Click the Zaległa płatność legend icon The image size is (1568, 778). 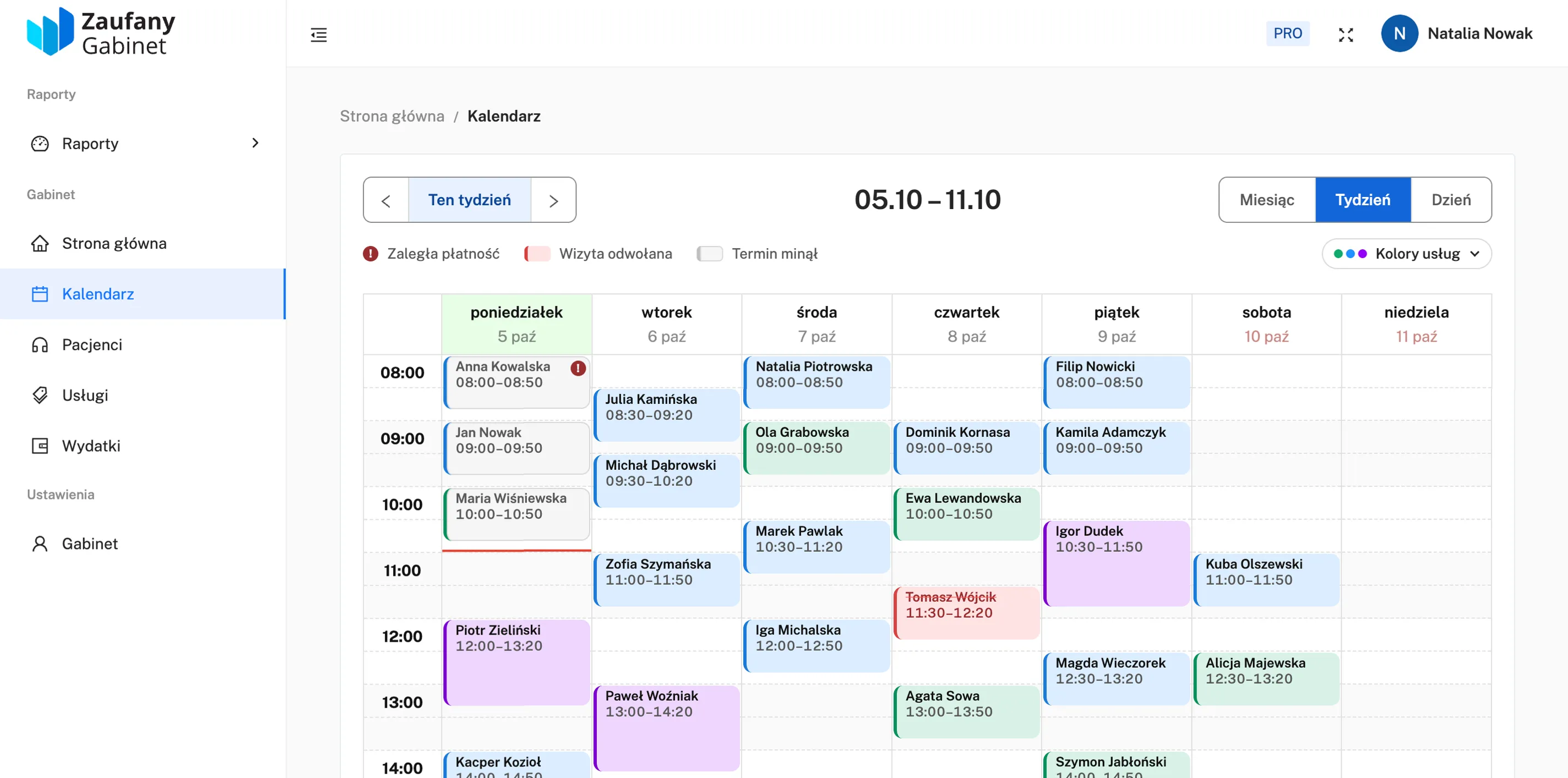point(371,254)
